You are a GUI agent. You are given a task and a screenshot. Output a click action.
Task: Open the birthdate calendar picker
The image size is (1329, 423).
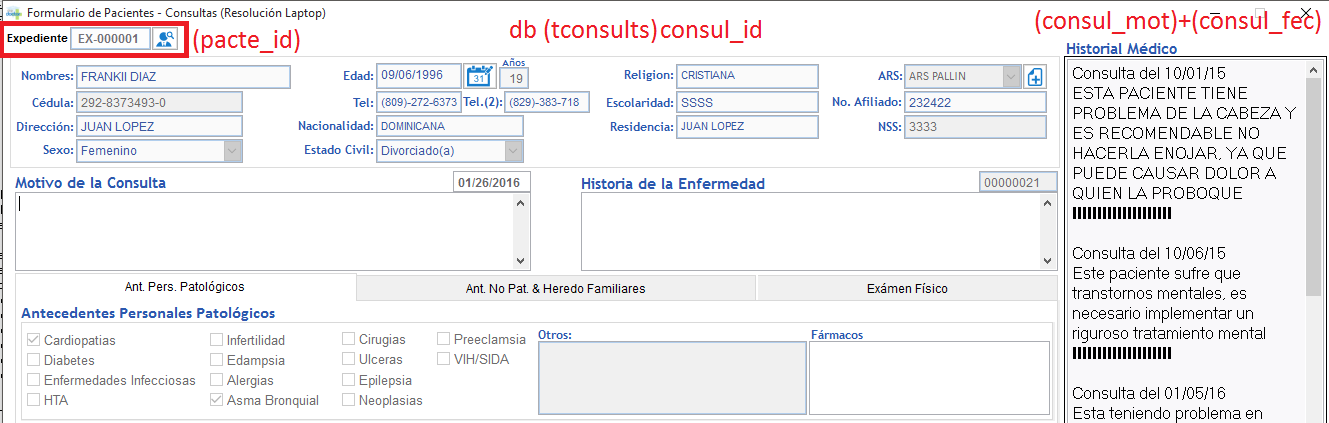480,76
